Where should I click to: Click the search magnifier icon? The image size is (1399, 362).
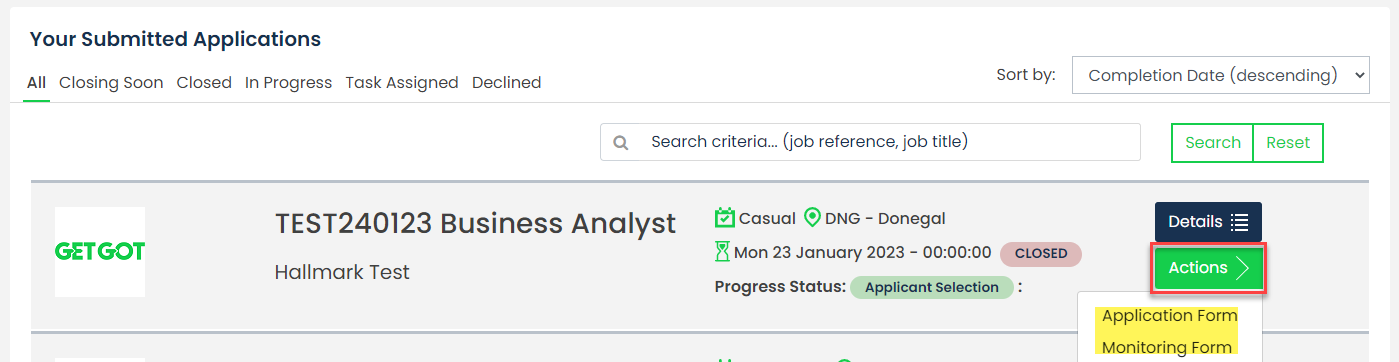[x=621, y=143]
